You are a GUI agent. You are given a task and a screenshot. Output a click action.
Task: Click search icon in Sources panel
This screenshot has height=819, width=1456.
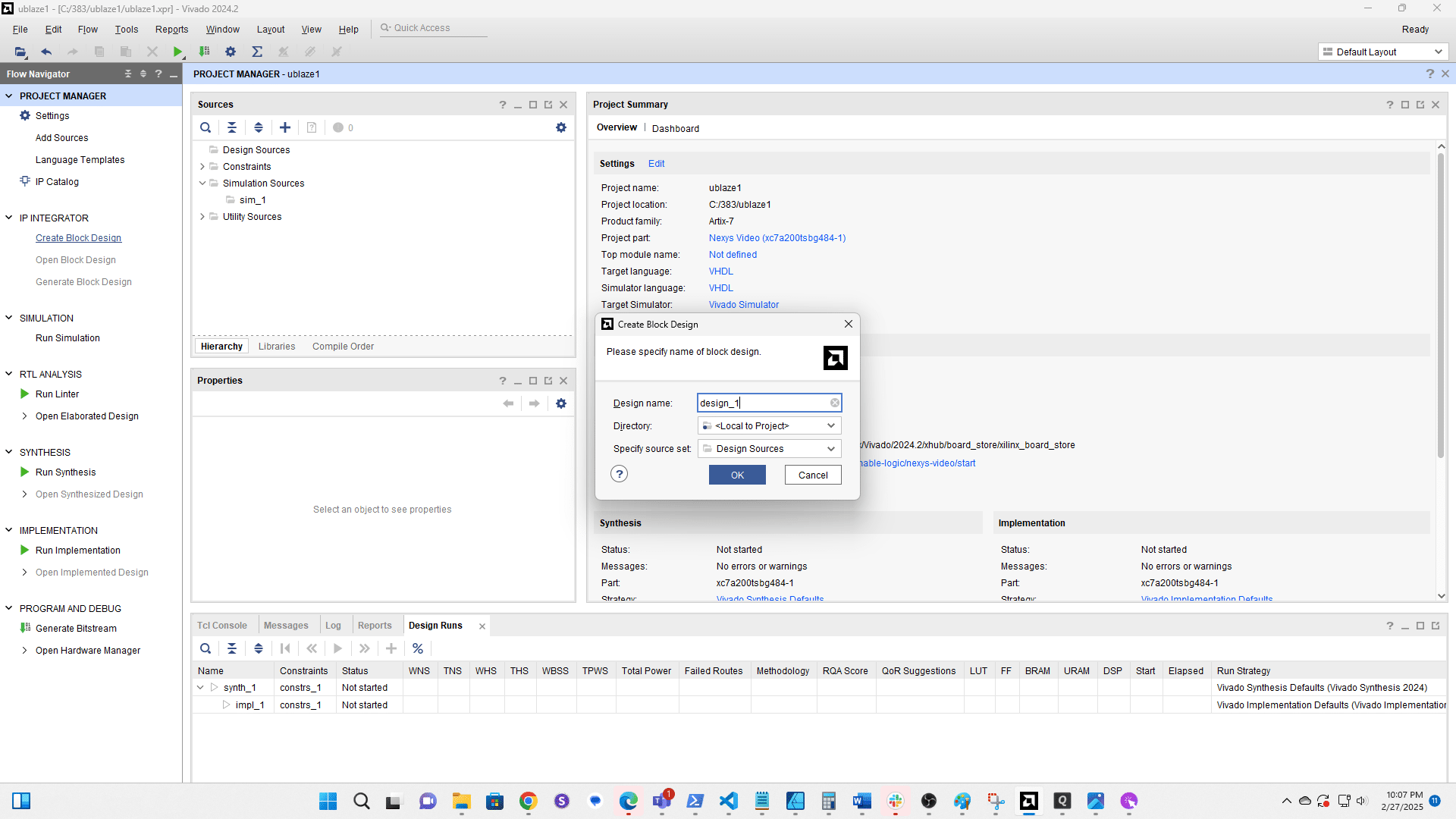click(x=206, y=127)
